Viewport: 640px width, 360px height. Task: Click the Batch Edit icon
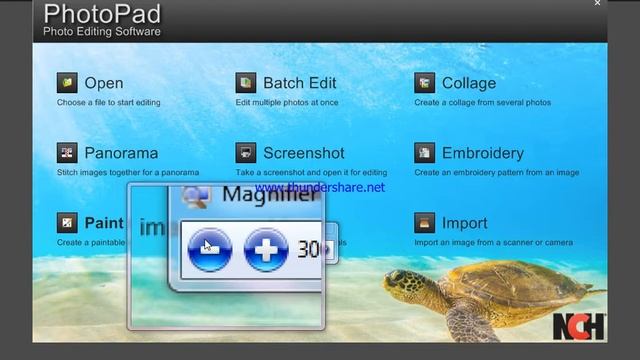click(x=246, y=83)
